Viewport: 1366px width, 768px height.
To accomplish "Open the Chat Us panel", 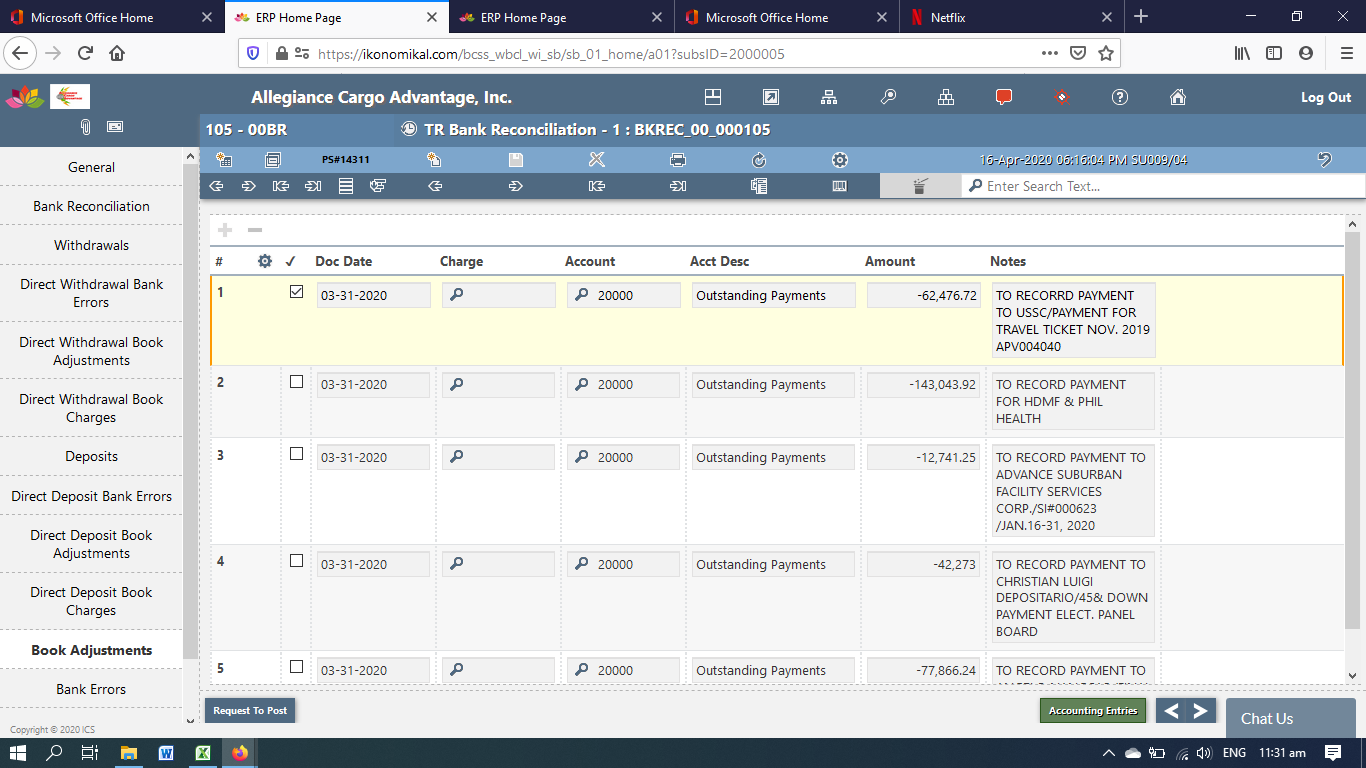I will [x=1290, y=718].
